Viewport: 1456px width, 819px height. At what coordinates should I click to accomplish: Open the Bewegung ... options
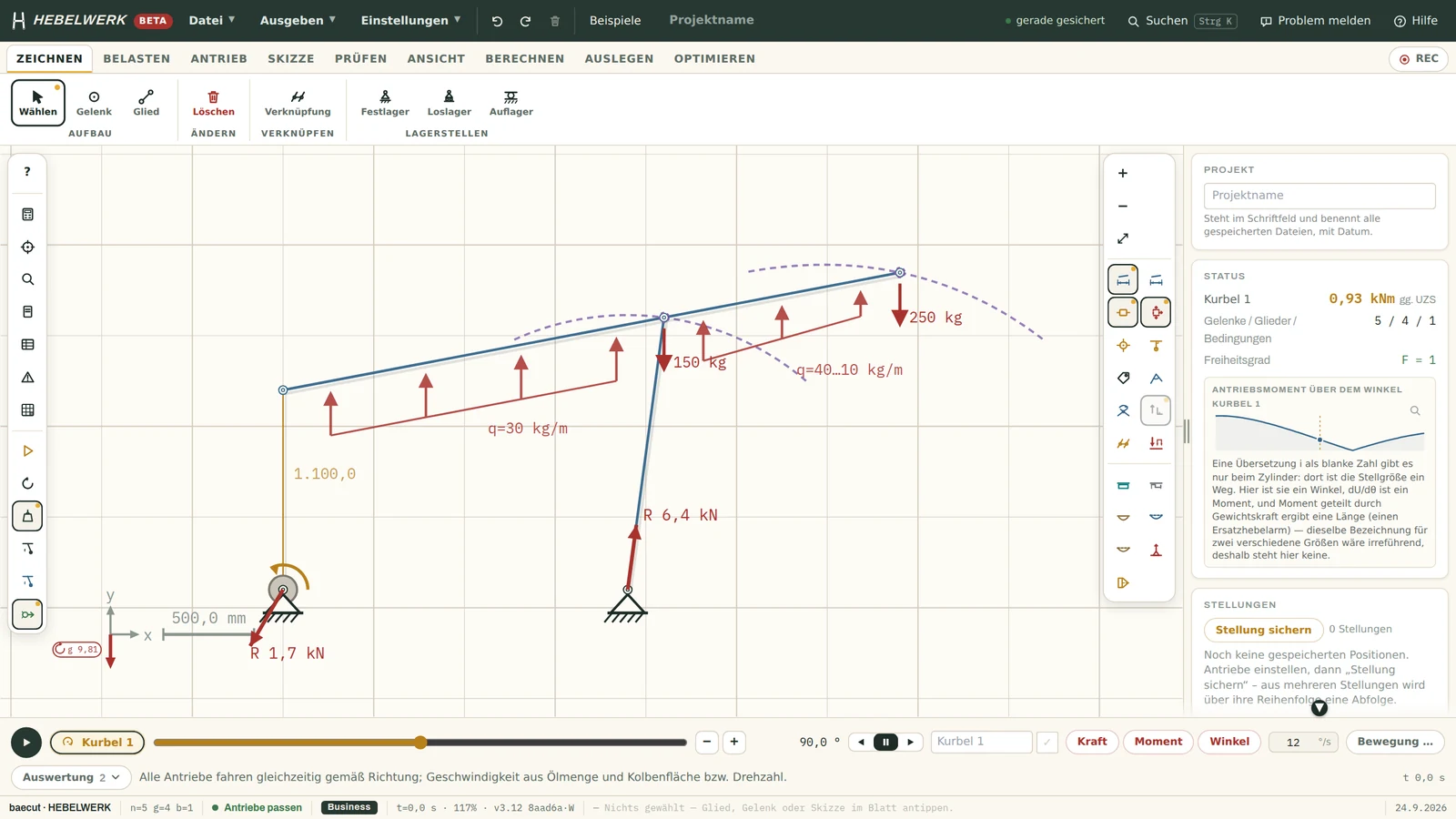tap(1395, 742)
